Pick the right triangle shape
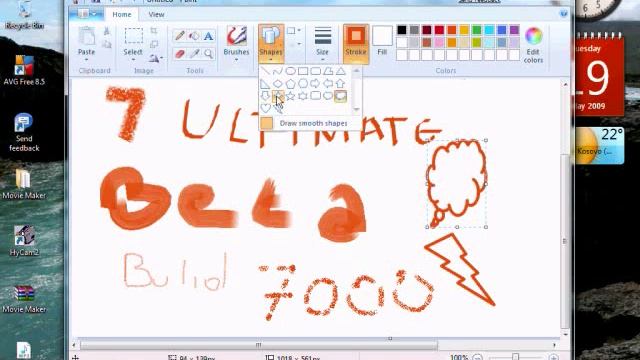 265,84
